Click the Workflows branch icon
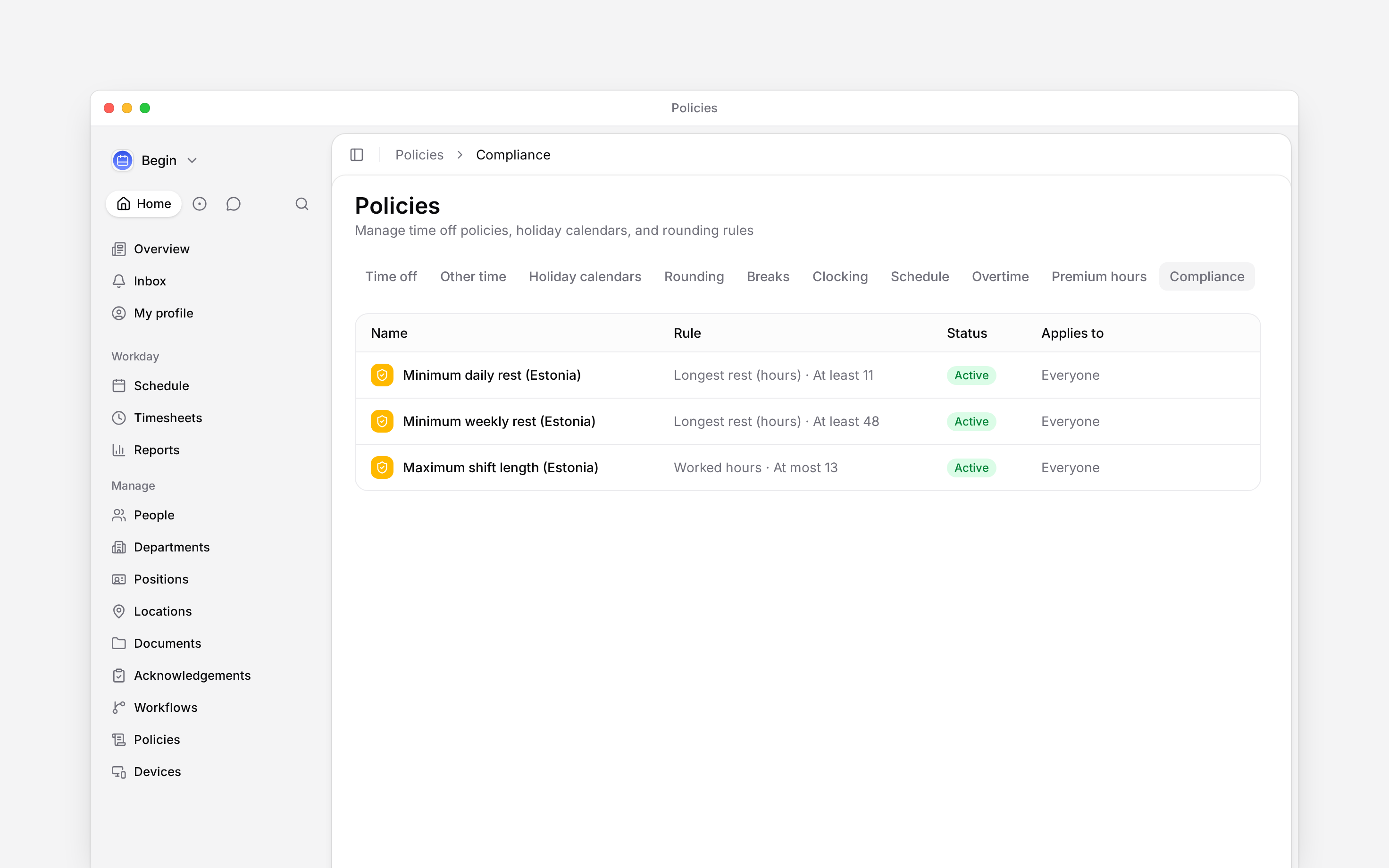The width and height of the screenshot is (1389, 868). point(119,708)
